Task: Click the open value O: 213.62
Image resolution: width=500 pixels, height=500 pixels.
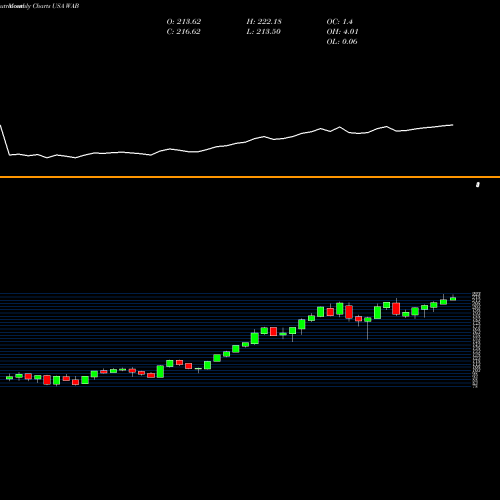Action: pyautogui.click(x=184, y=22)
